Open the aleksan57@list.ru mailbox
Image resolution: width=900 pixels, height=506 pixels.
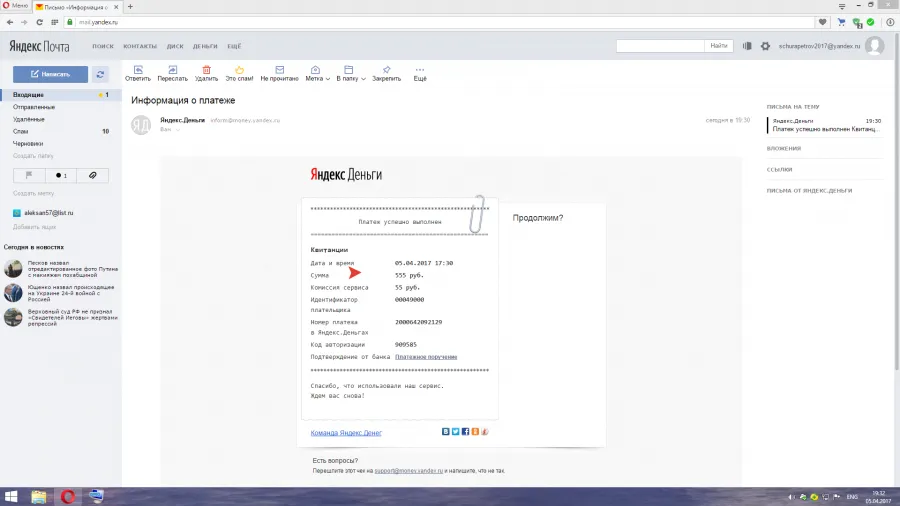pos(48,213)
